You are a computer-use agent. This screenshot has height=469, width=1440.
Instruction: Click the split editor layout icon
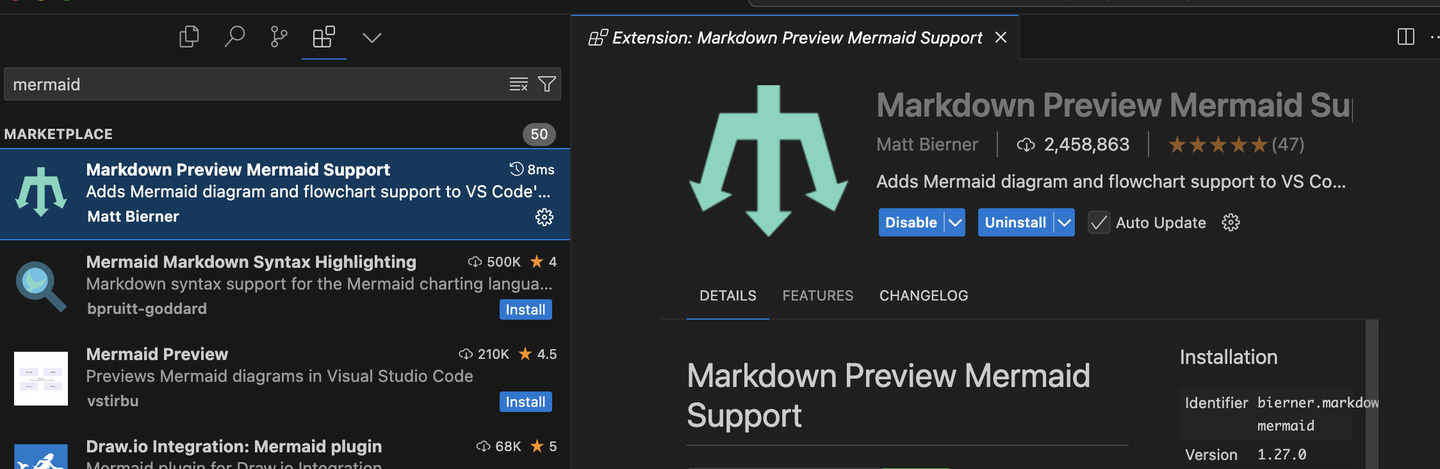coord(1405,37)
